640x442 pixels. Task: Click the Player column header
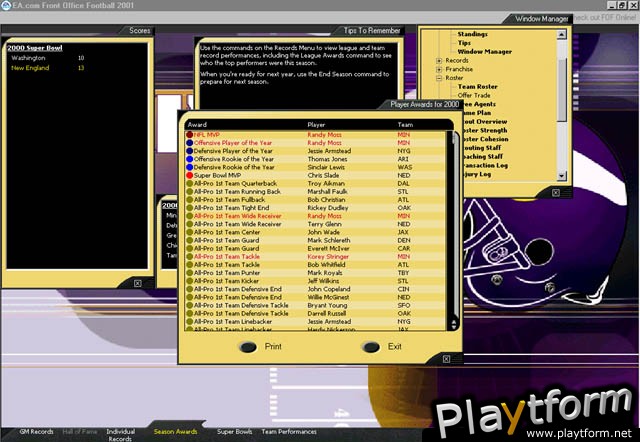point(316,125)
